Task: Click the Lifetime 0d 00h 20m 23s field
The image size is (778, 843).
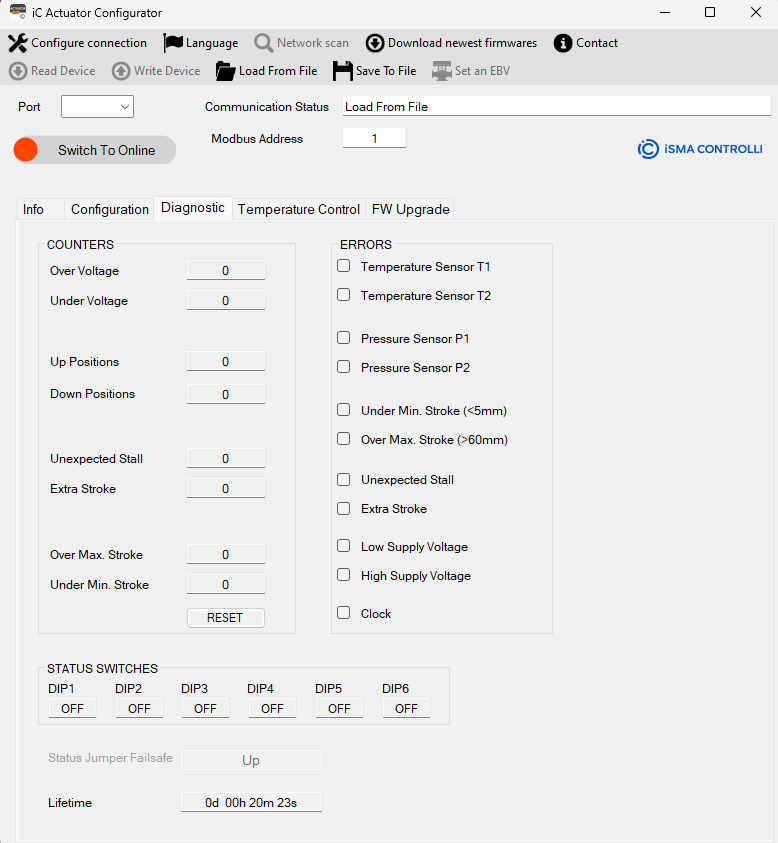Action: point(251,802)
